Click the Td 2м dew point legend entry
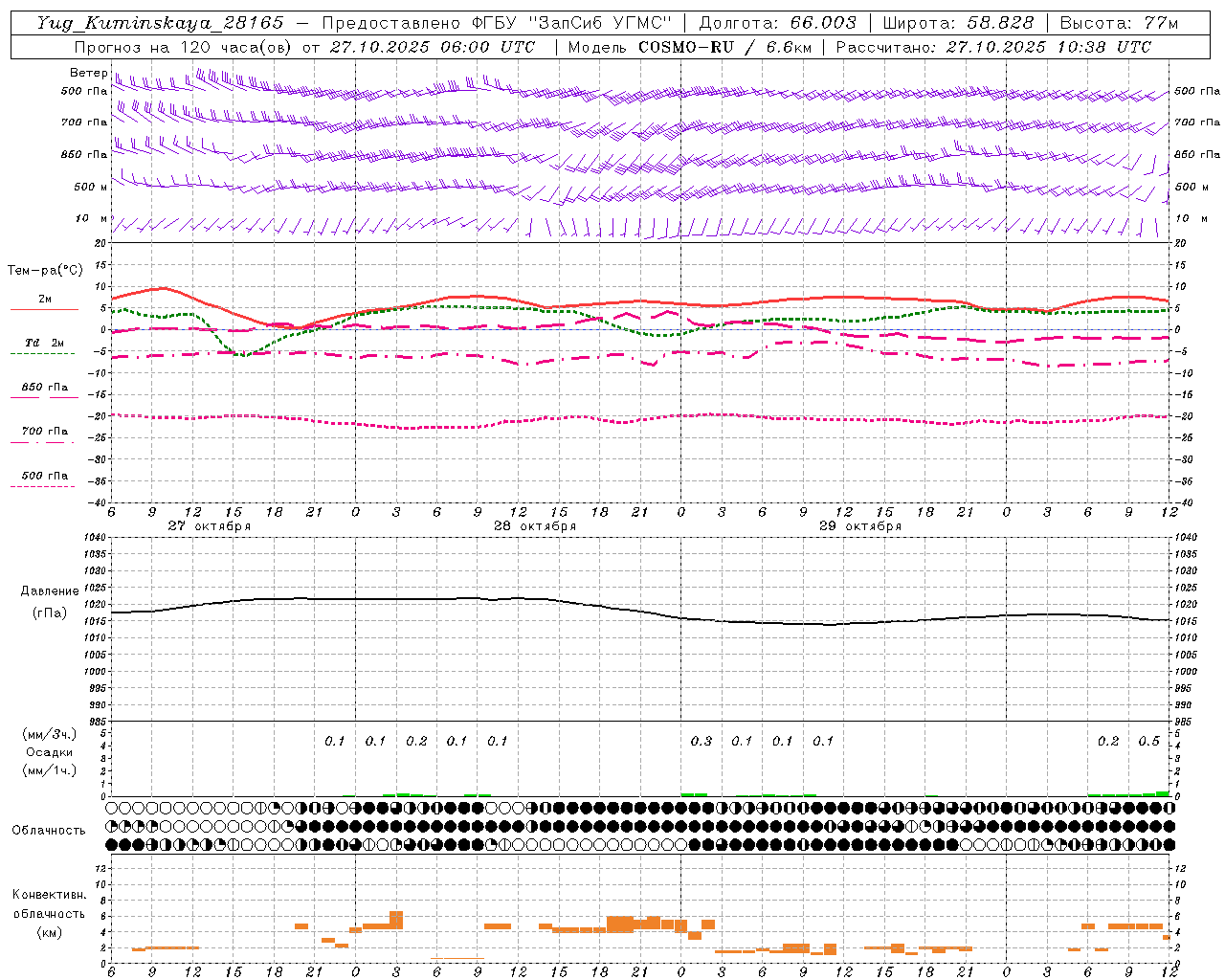The image size is (1225, 980). [x=45, y=343]
